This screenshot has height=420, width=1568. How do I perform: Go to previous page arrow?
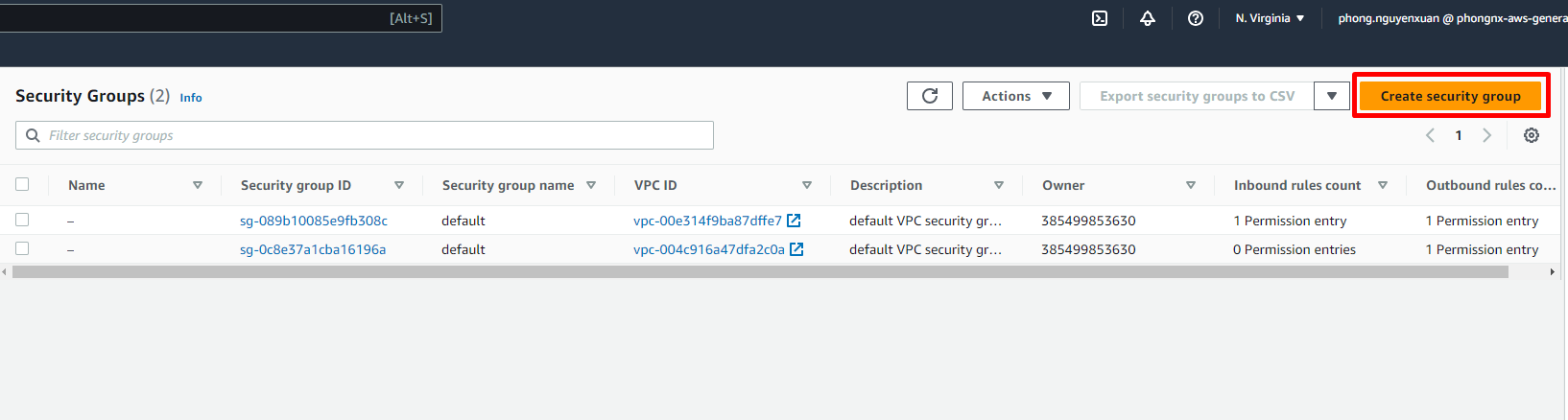click(1430, 135)
